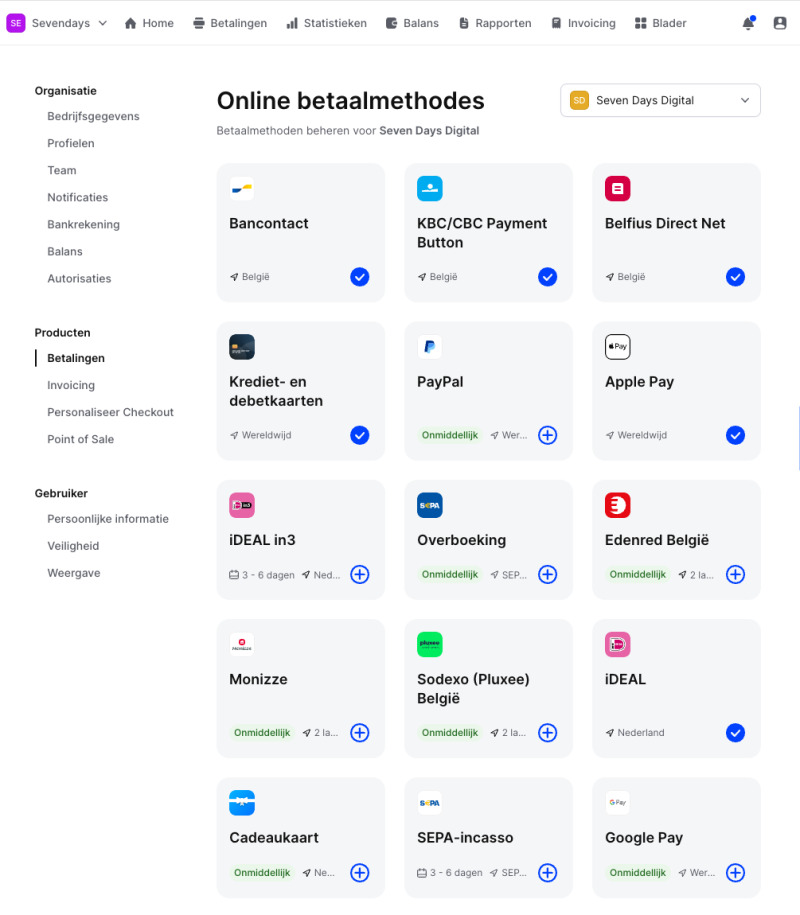Open Bankrekening in the sidebar
The height and width of the screenshot is (915, 800).
tap(83, 225)
